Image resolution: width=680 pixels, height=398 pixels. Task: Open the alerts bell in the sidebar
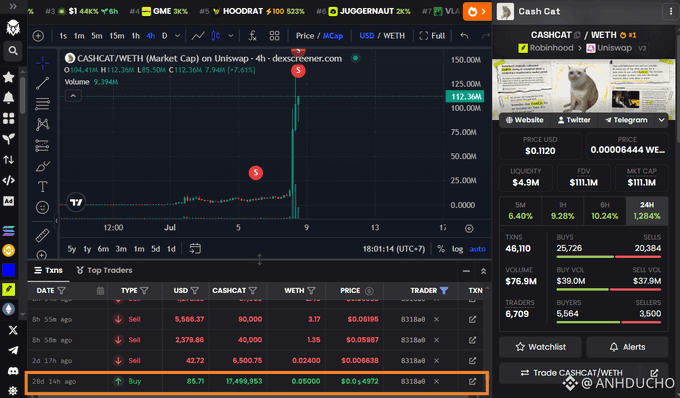(x=9, y=98)
